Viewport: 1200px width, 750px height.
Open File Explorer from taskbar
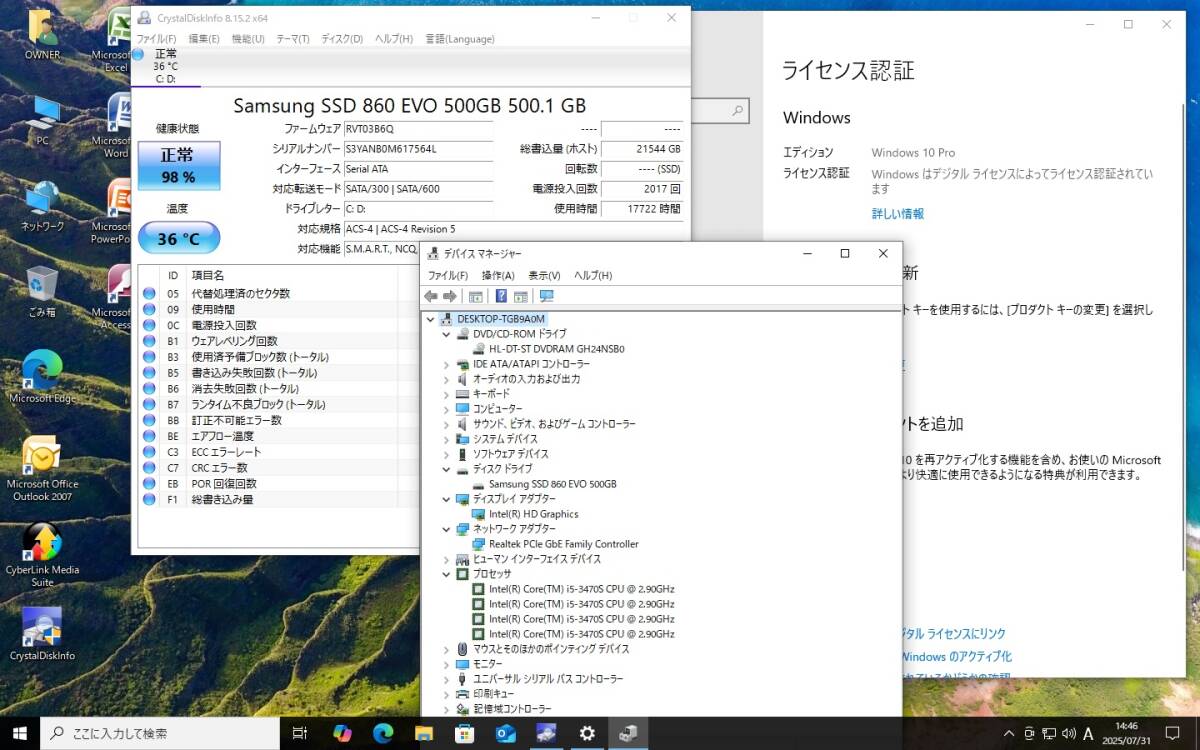[424, 733]
